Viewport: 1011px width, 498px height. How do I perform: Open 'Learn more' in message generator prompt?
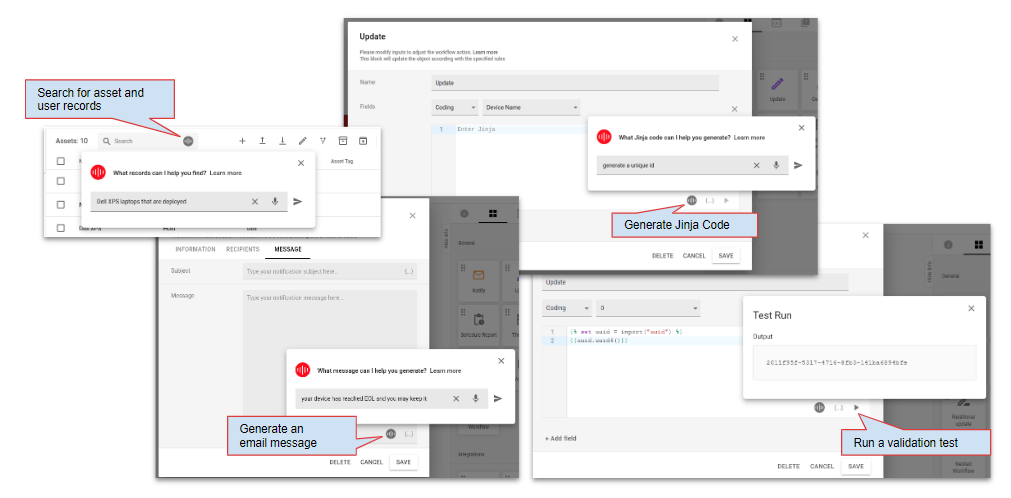pyautogui.click(x=446, y=371)
